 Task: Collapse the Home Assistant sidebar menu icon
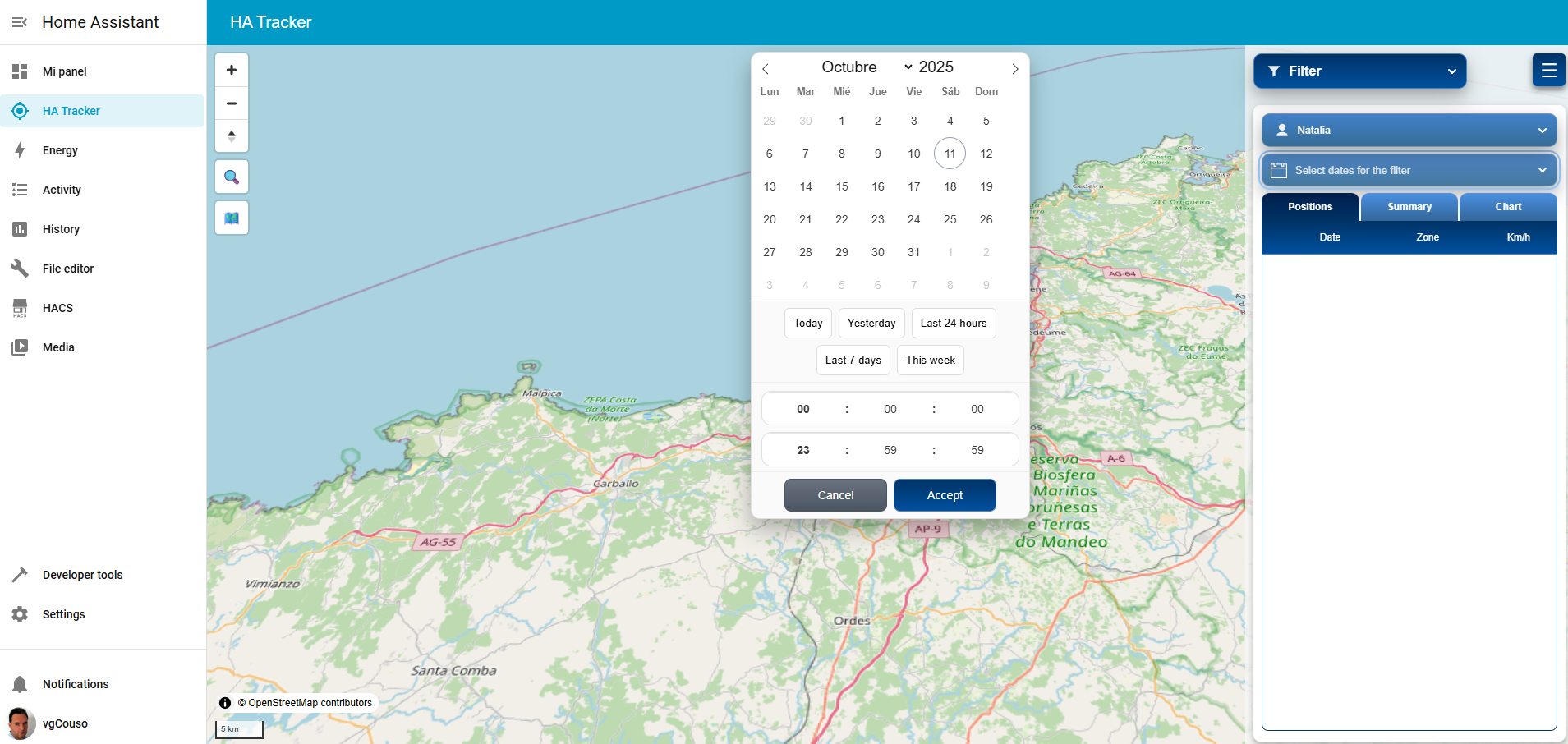(20, 22)
